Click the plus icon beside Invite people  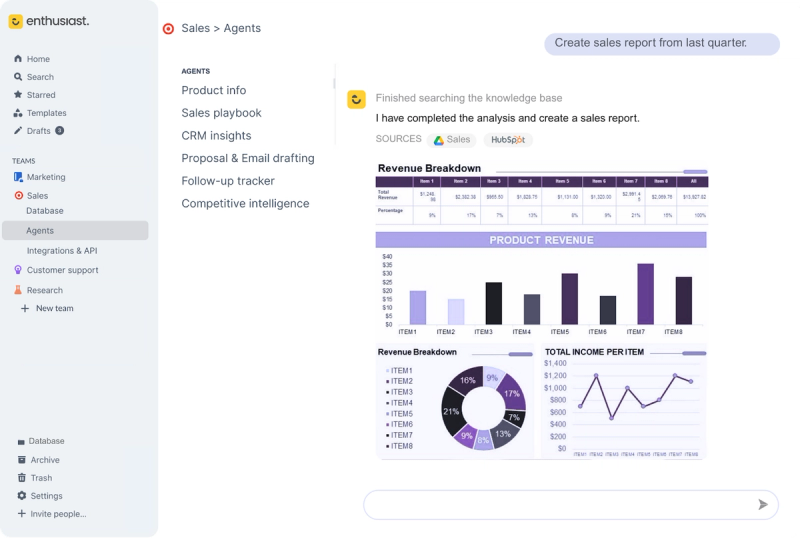(x=21, y=513)
